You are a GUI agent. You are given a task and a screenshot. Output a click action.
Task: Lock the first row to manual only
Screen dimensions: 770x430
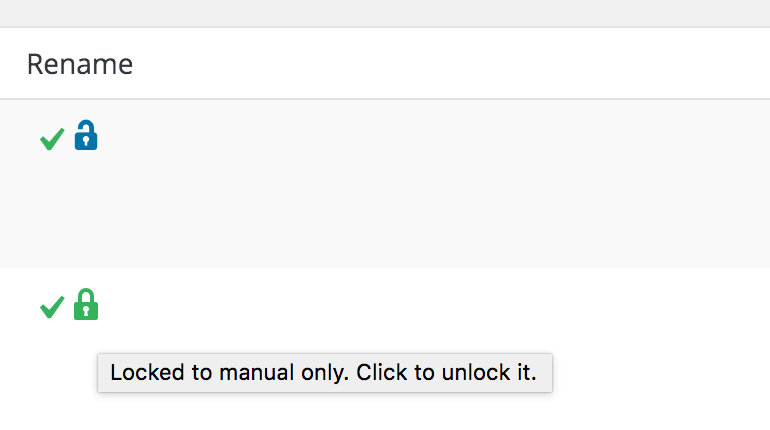click(86, 136)
